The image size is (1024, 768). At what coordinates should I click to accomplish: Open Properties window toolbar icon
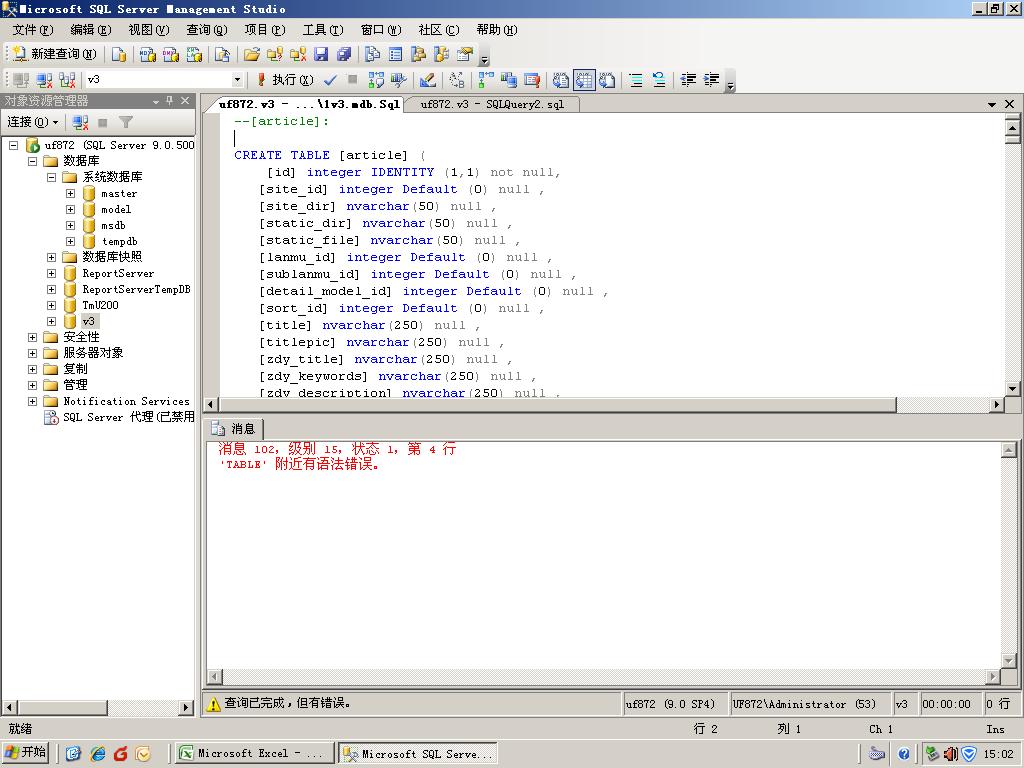(465, 54)
